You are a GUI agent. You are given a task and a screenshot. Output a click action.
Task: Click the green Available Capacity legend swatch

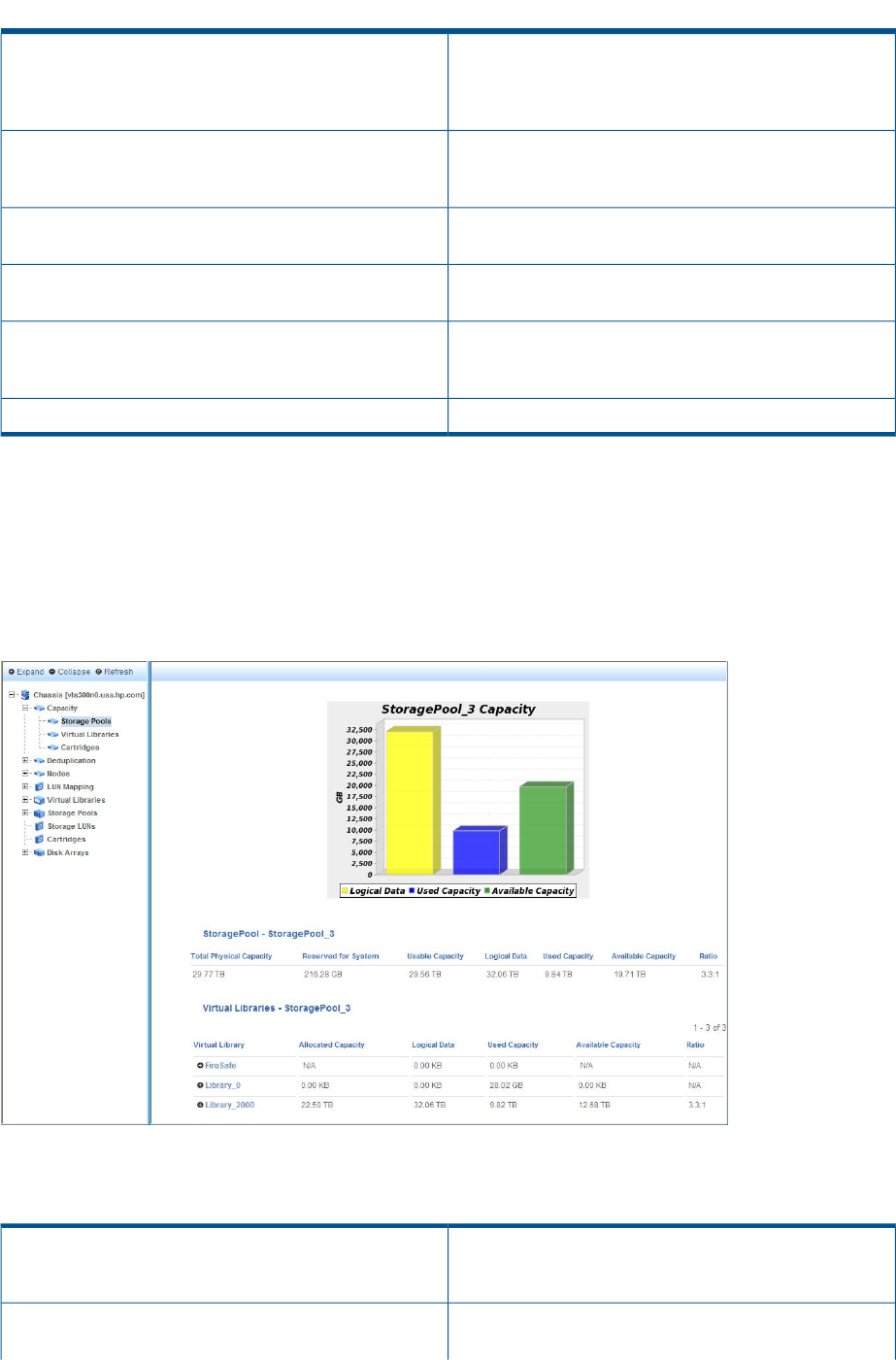[x=486, y=891]
